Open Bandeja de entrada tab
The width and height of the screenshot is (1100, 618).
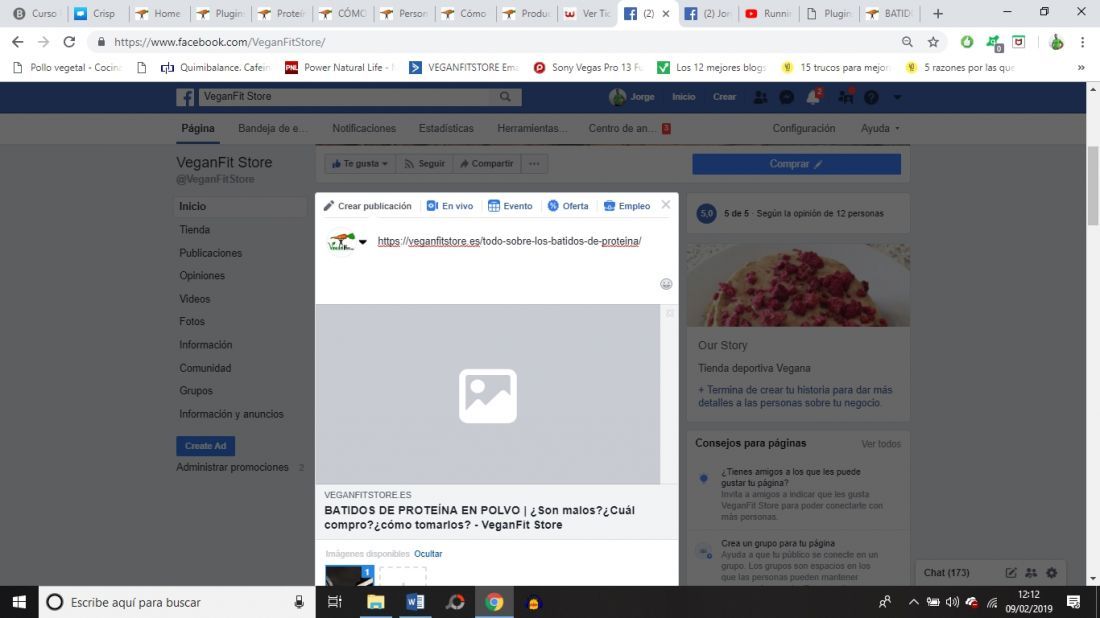pos(272,128)
